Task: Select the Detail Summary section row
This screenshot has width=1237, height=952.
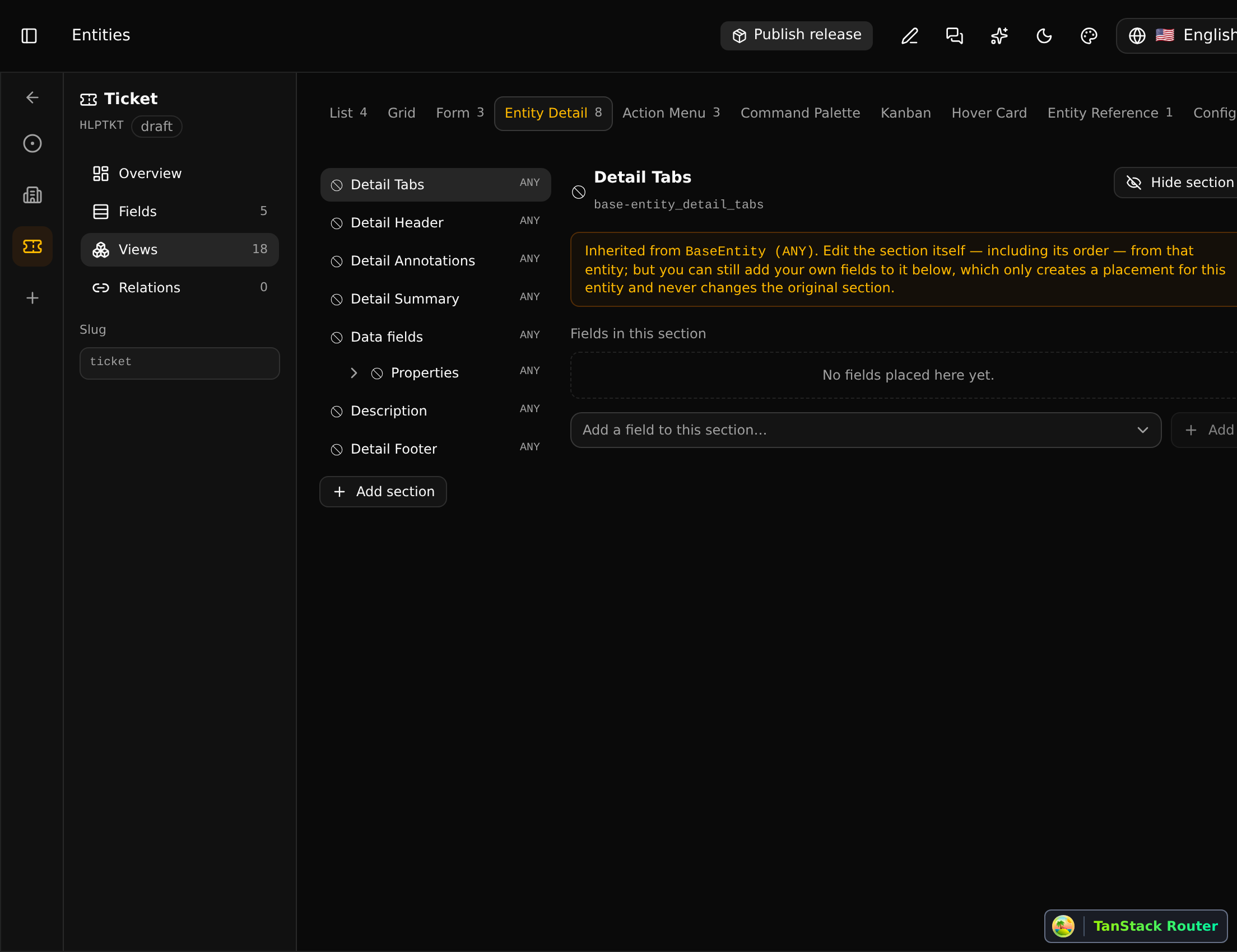Action: pyautogui.click(x=435, y=298)
